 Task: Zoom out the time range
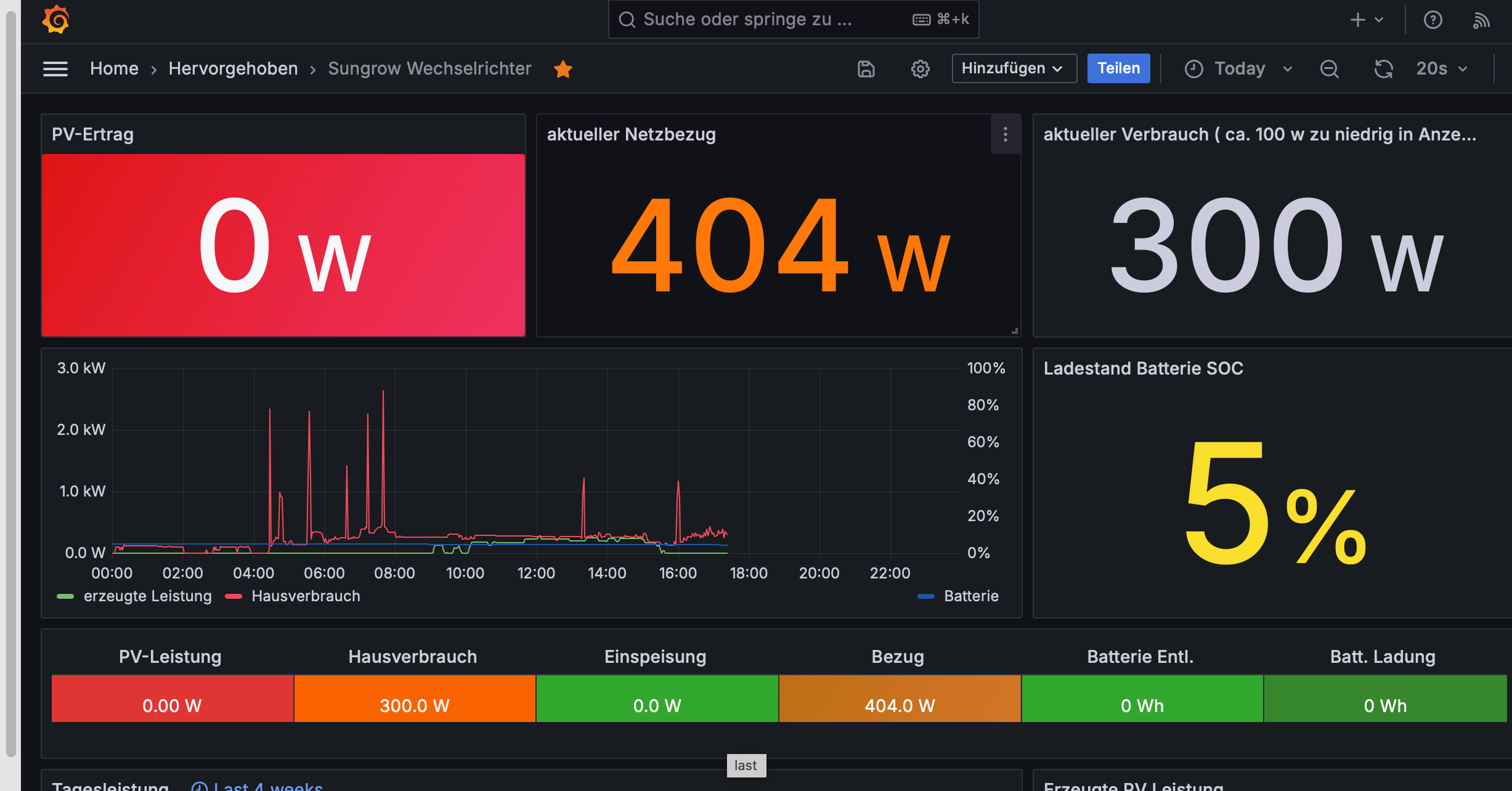coord(1329,68)
